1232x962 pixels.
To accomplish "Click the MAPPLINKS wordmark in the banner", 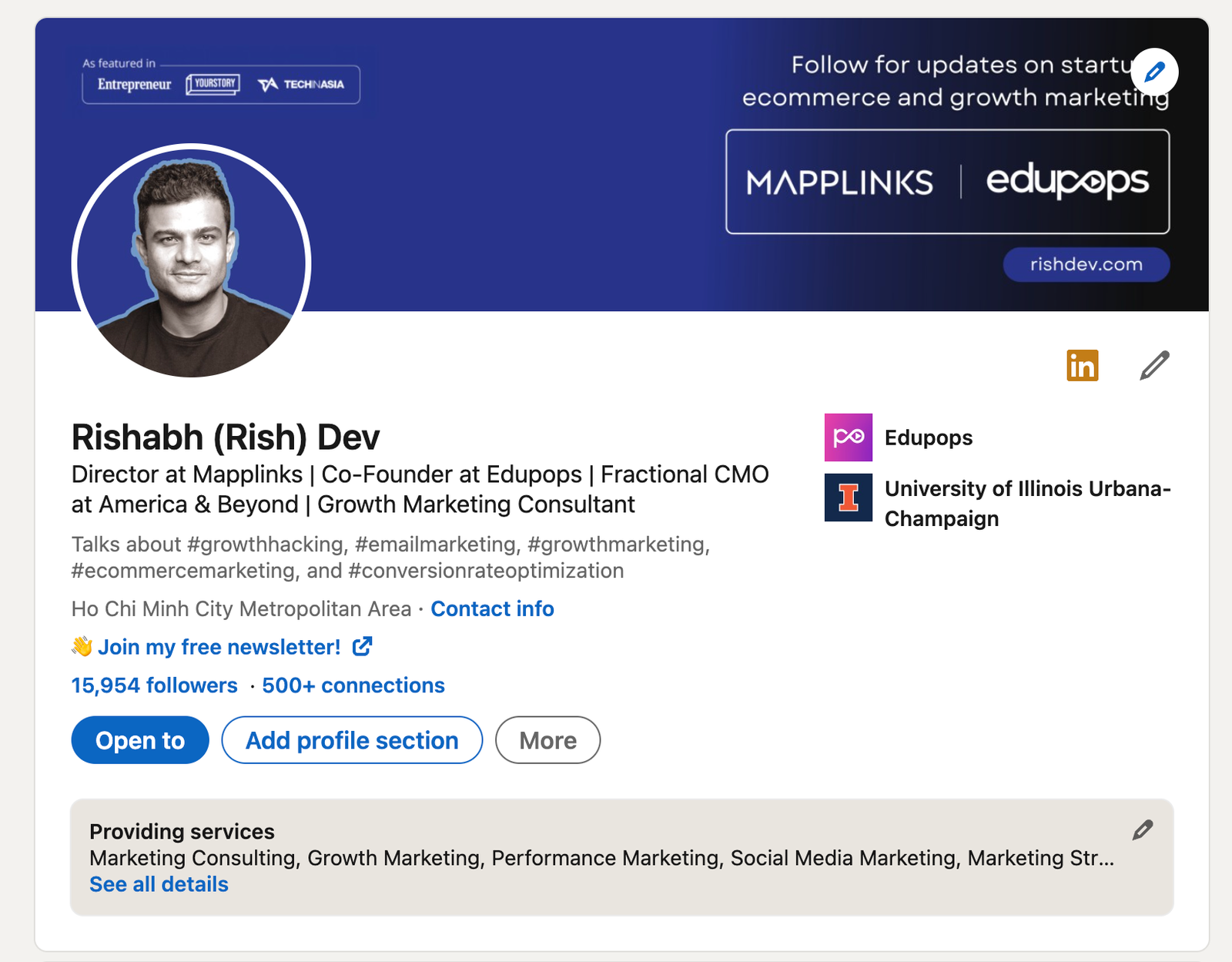I will 839,183.
